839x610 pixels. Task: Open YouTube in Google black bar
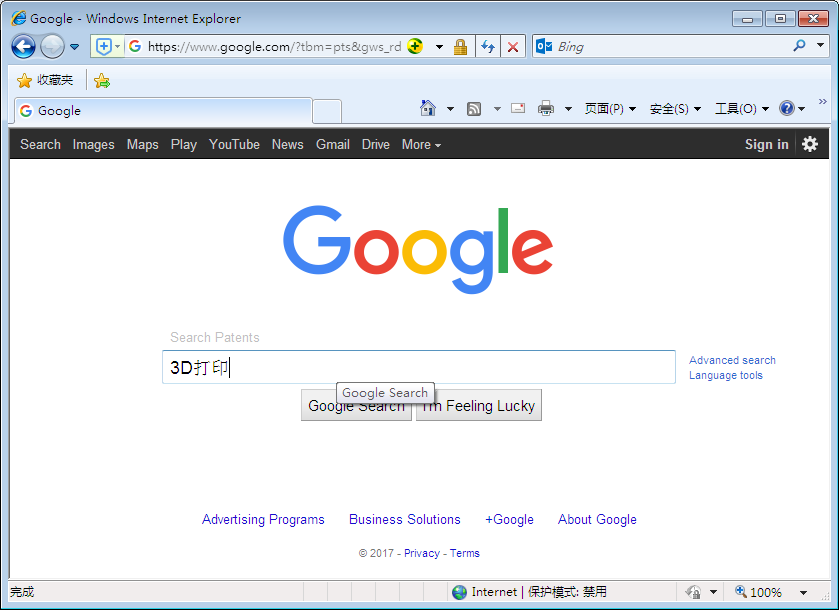(x=234, y=144)
